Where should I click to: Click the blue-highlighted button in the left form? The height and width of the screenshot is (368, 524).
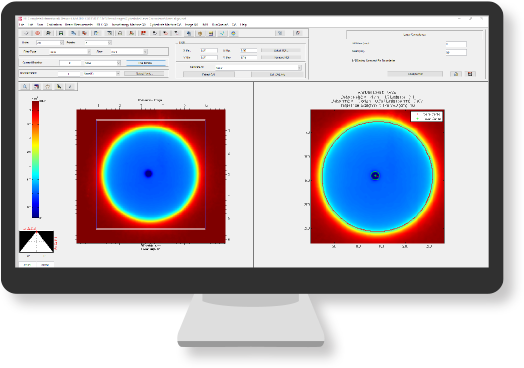[x=146, y=63]
